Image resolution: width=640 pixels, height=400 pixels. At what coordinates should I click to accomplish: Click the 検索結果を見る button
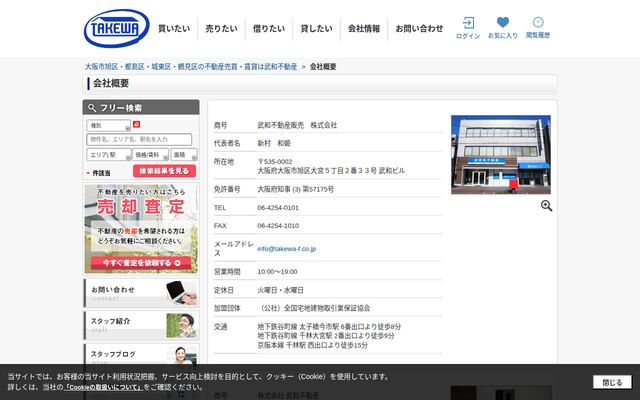point(164,171)
